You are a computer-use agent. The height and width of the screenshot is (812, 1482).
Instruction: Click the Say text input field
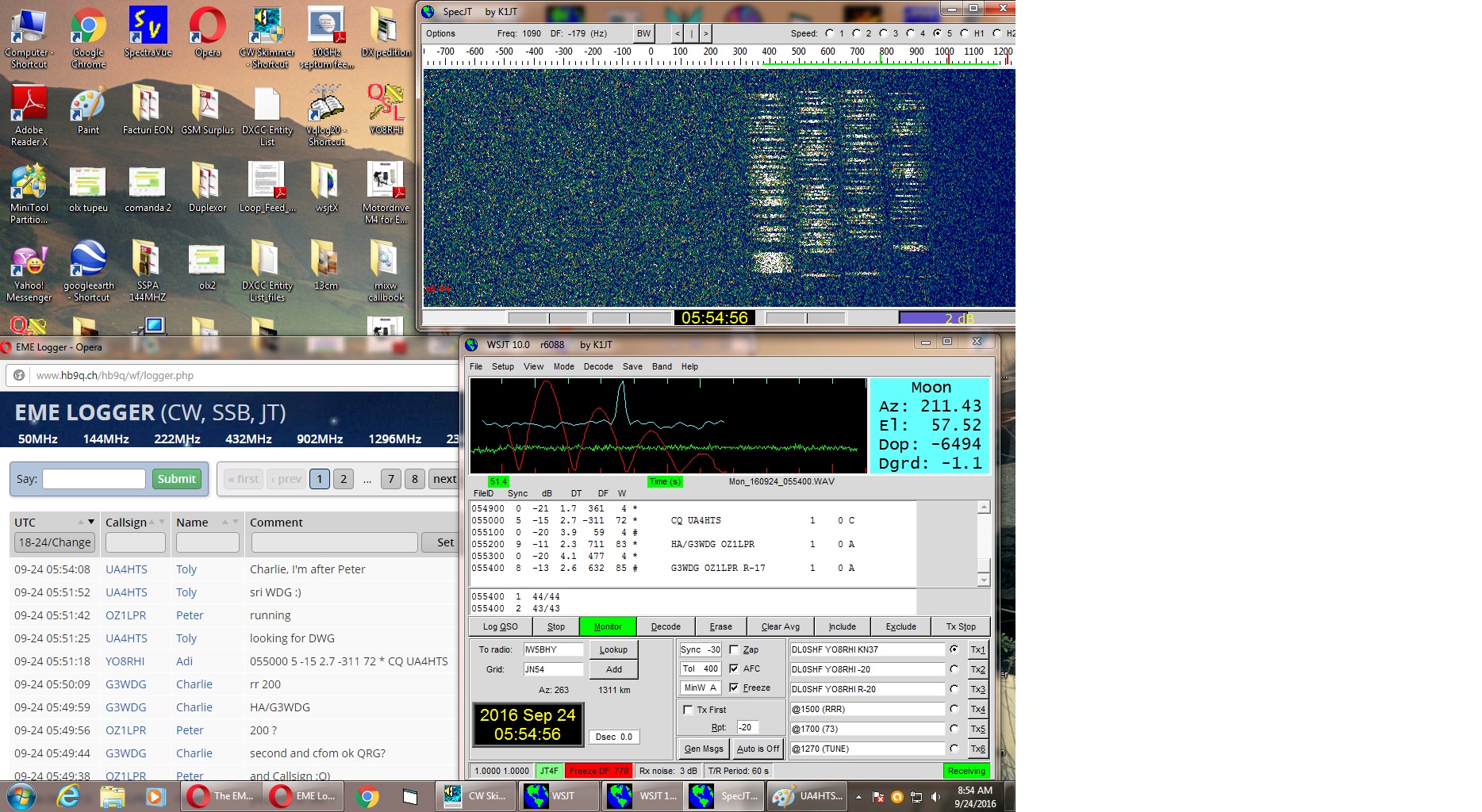[94, 479]
